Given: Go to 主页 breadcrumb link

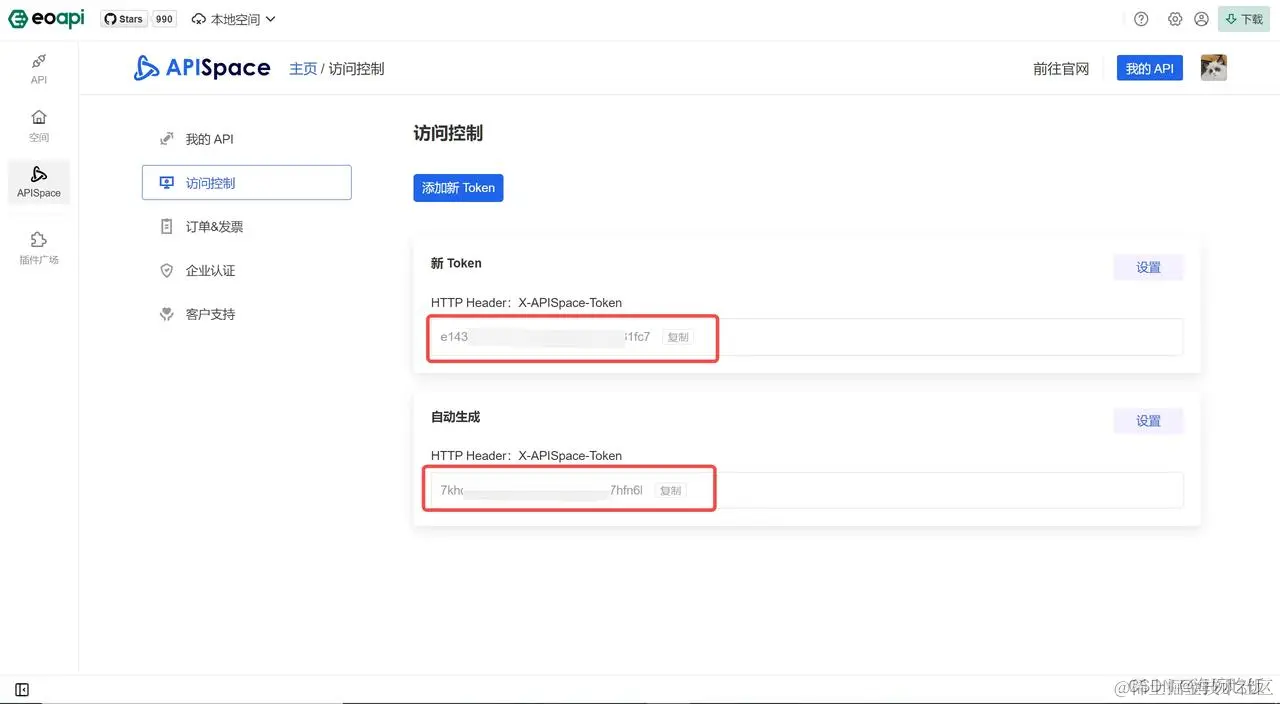Looking at the screenshot, I should pyautogui.click(x=303, y=68).
